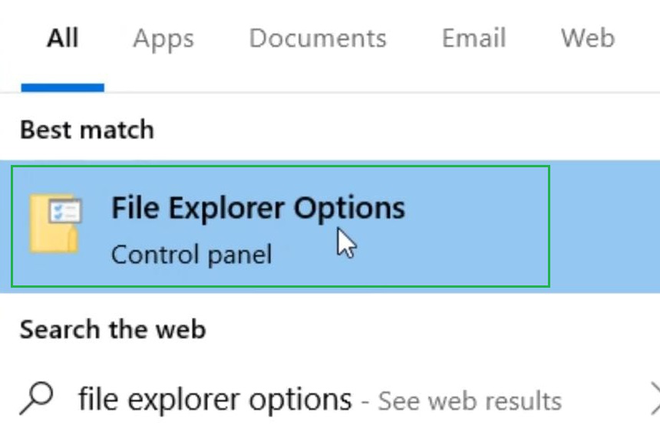The height and width of the screenshot is (445, 660).
Task: Click the 'See web results' text
Action: [x=470, y=401]
